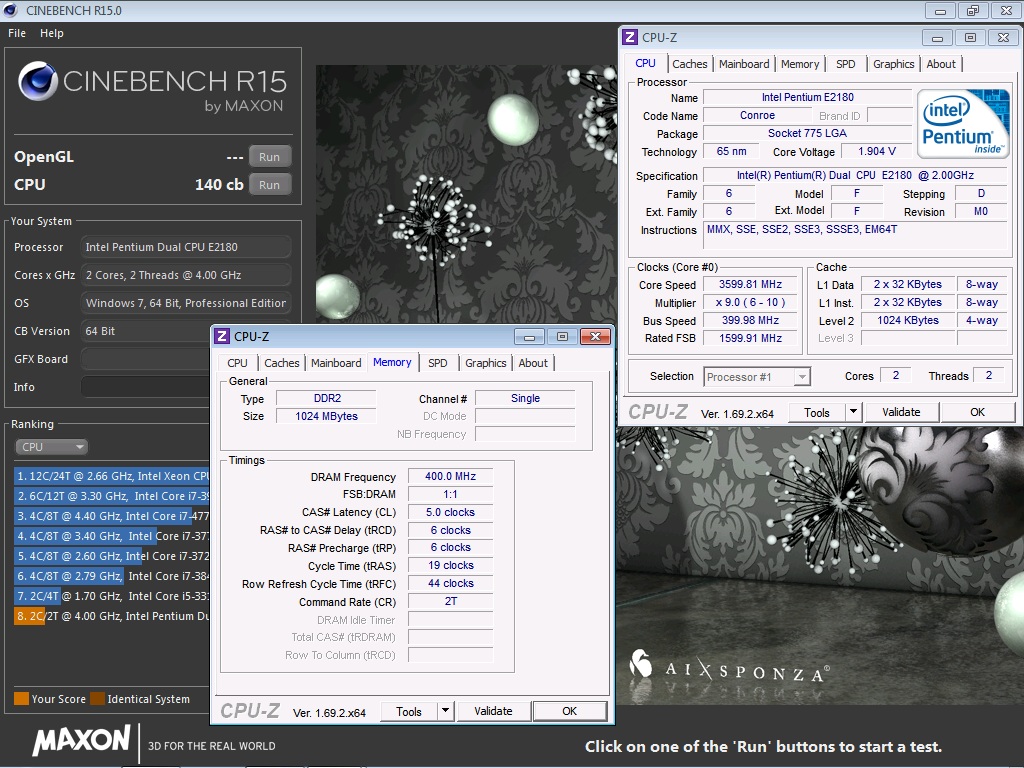
Task: Click Tools button in back CPU-Z window
Action: coord(816,412)
